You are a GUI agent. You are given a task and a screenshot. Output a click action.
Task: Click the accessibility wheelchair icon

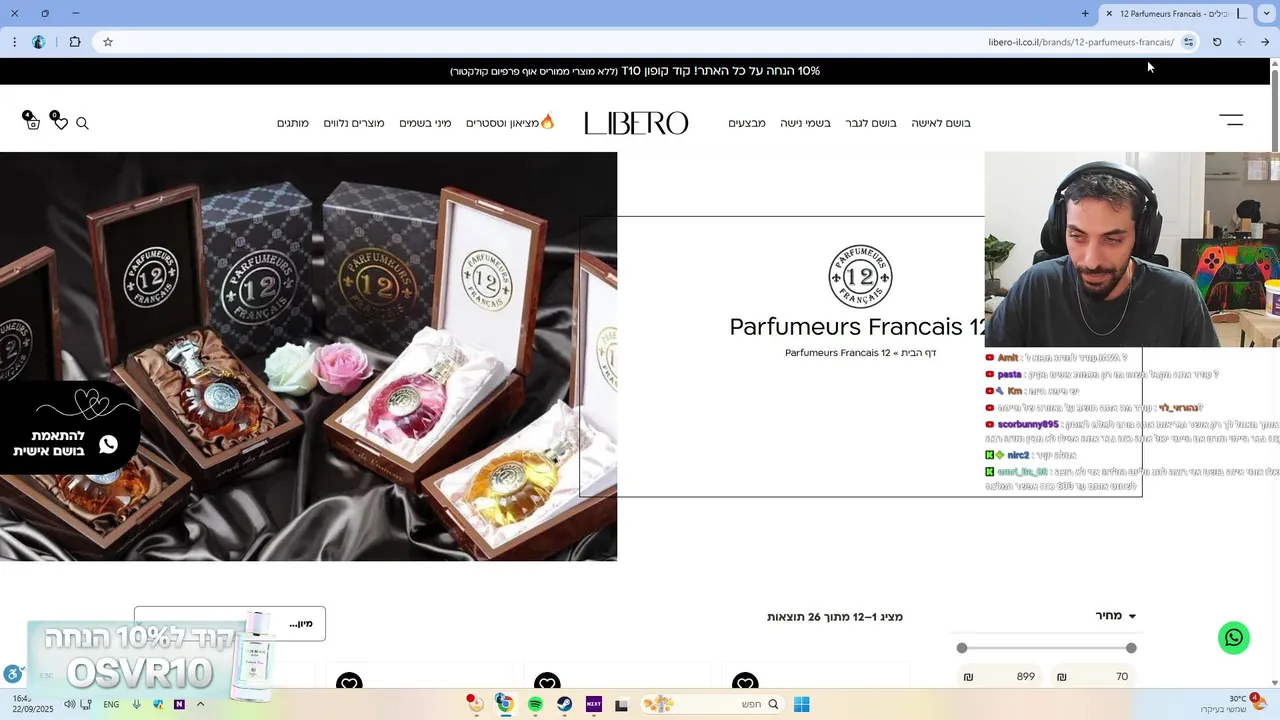[x=12, y=674]
